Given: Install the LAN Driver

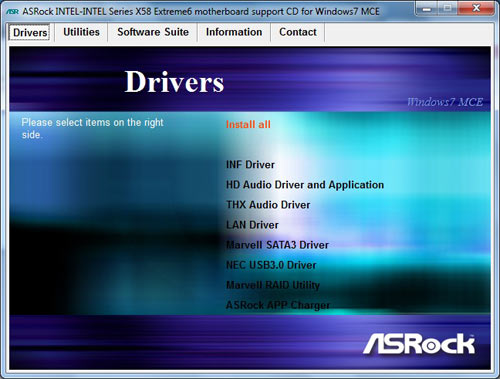Looking at the screenshot, I should [252, 225].
